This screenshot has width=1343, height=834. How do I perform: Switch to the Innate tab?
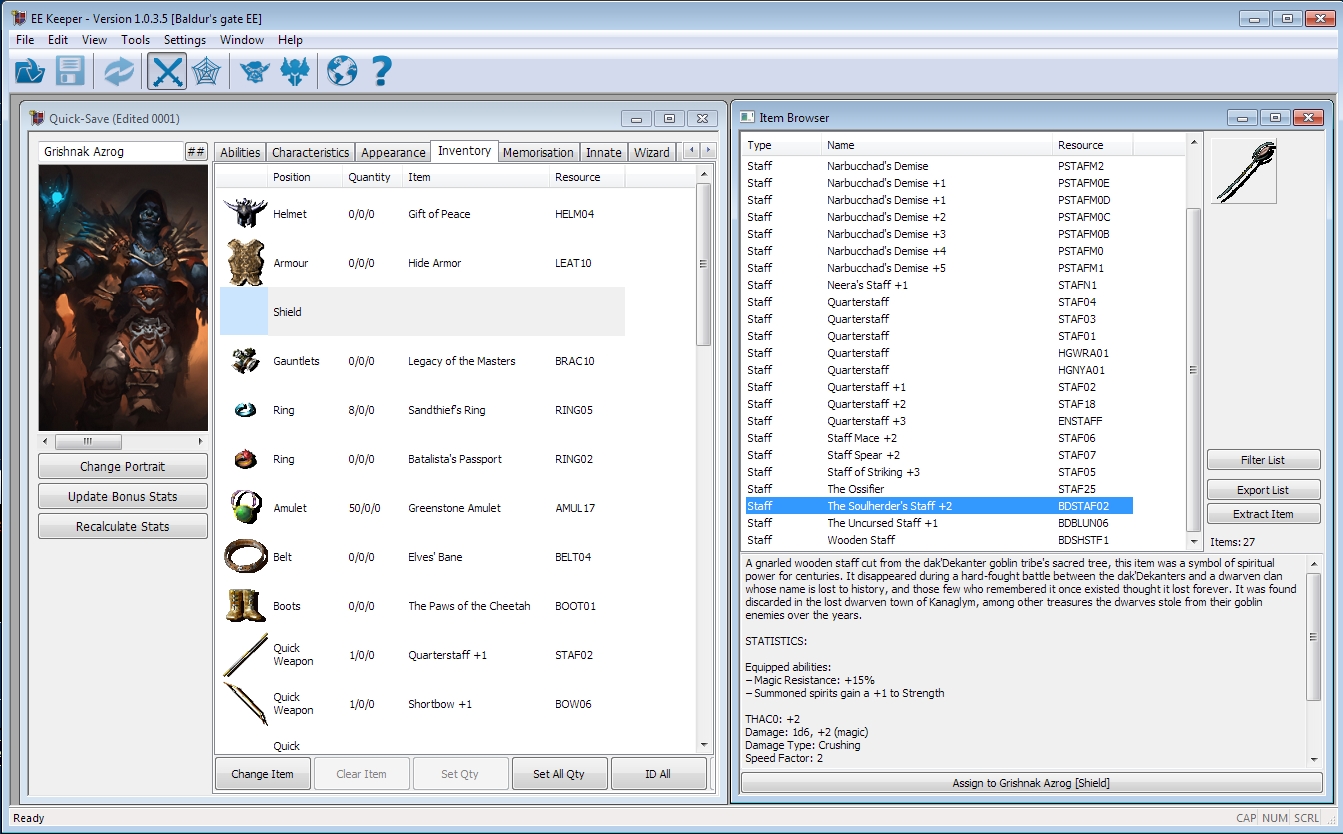[604, 152]
